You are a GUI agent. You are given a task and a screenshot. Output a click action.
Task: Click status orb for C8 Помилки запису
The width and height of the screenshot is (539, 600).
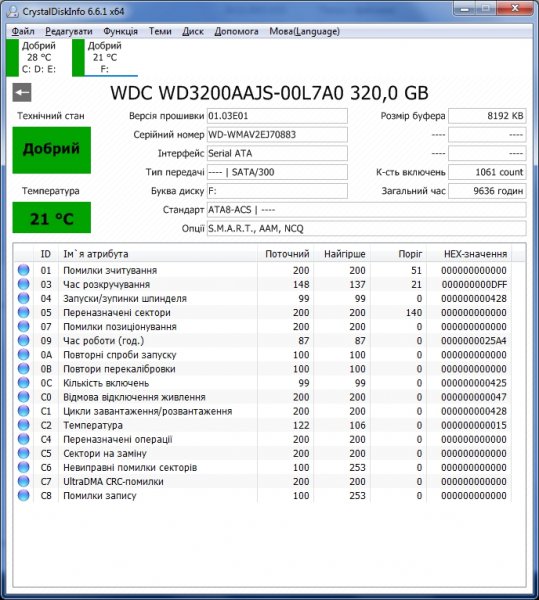click(23, 496)
